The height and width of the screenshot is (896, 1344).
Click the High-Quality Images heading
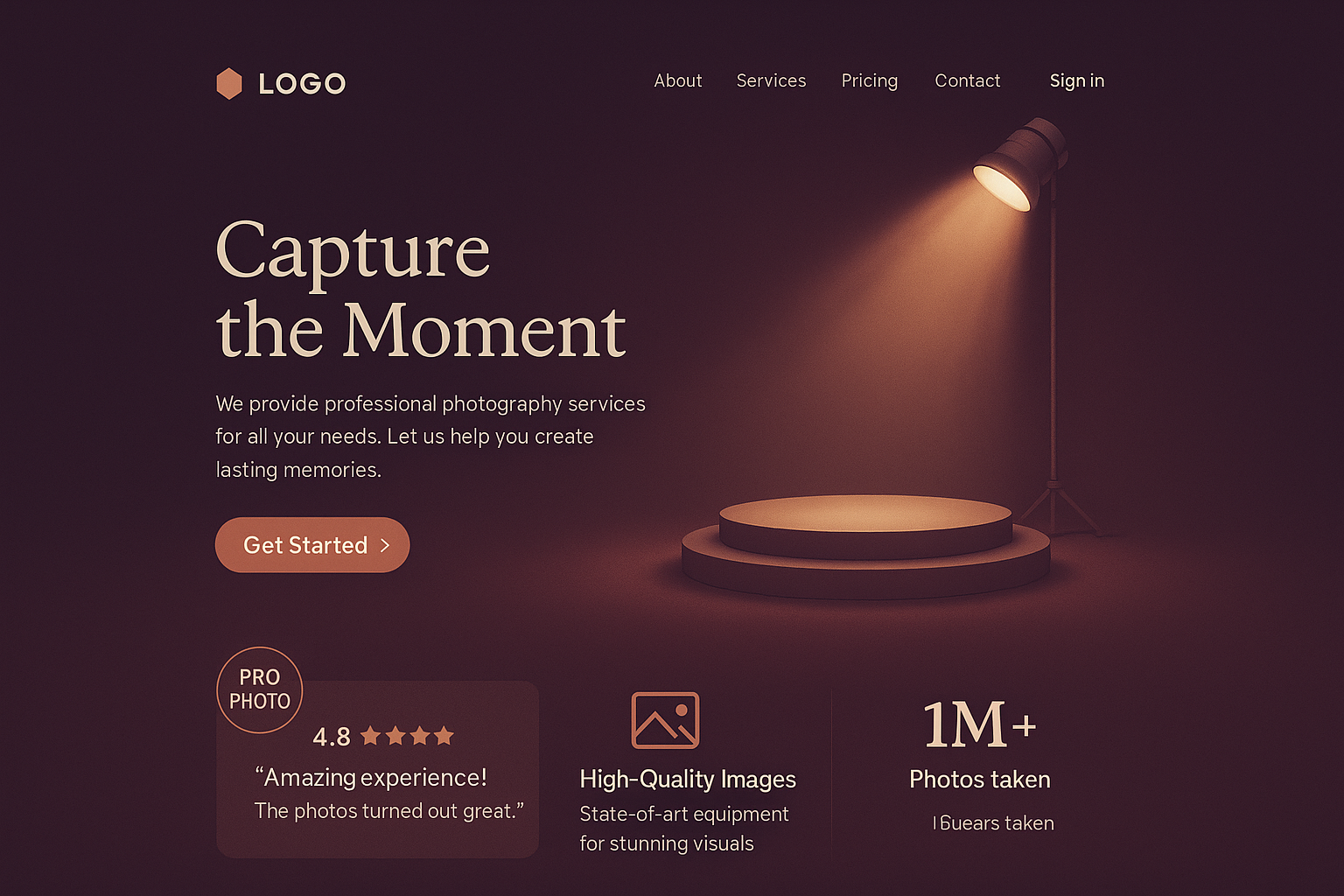(688, 779)
